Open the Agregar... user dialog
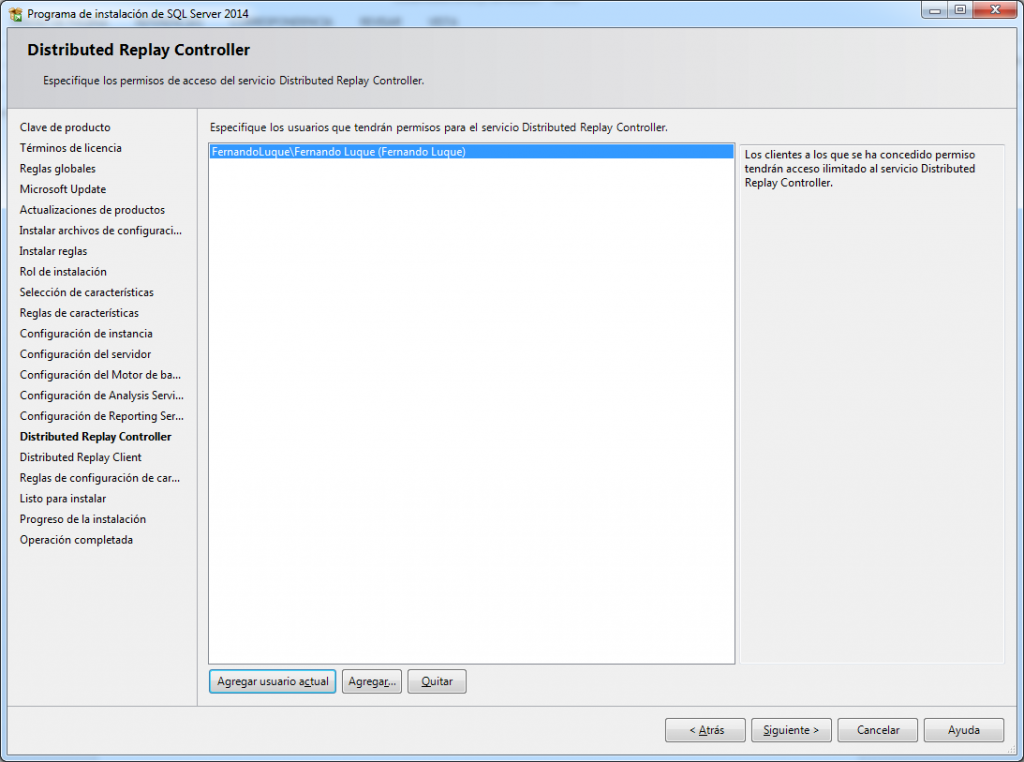 (372, 681)
